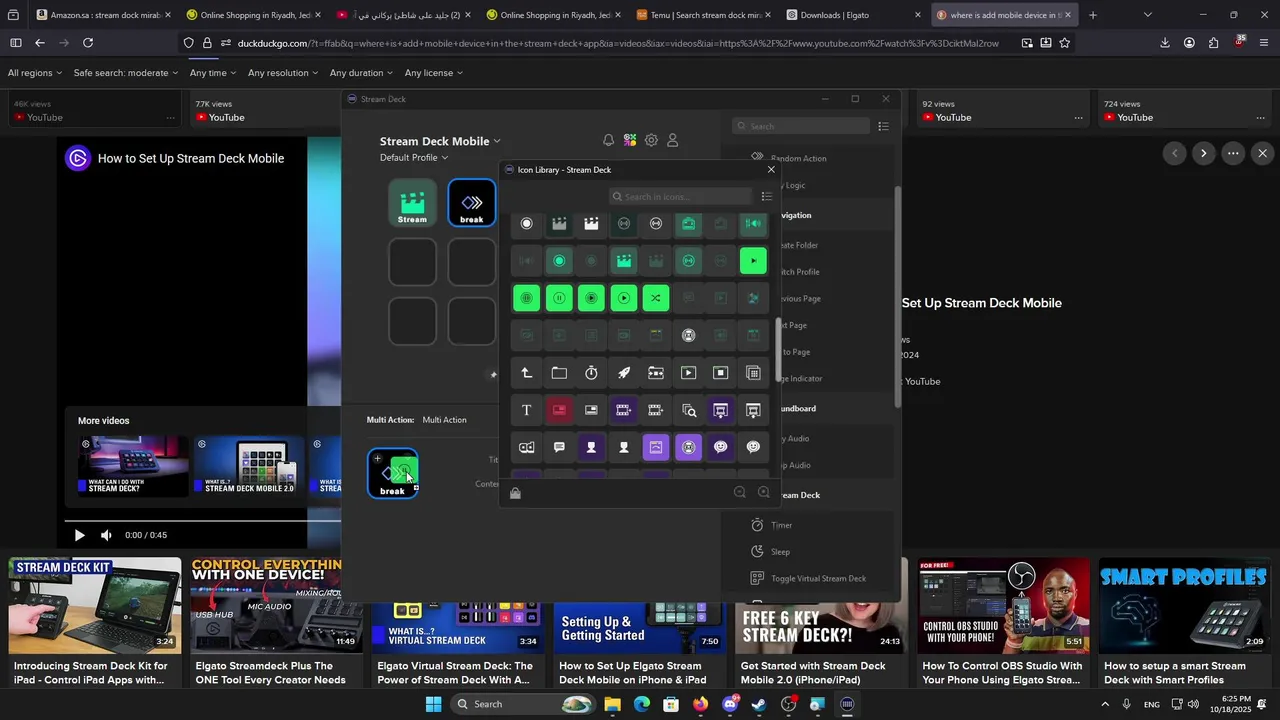
Task: Pick the folder icon in Icon Library
Action: (x=559, y=373)
